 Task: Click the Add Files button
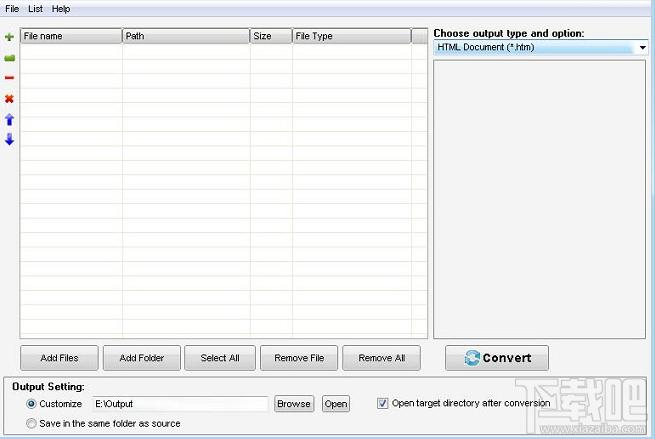pos(61,358)
